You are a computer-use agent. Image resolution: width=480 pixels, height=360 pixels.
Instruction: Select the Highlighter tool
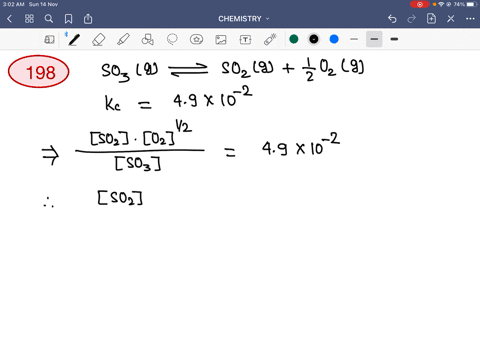pyautogui.click(x=123, y=40)
